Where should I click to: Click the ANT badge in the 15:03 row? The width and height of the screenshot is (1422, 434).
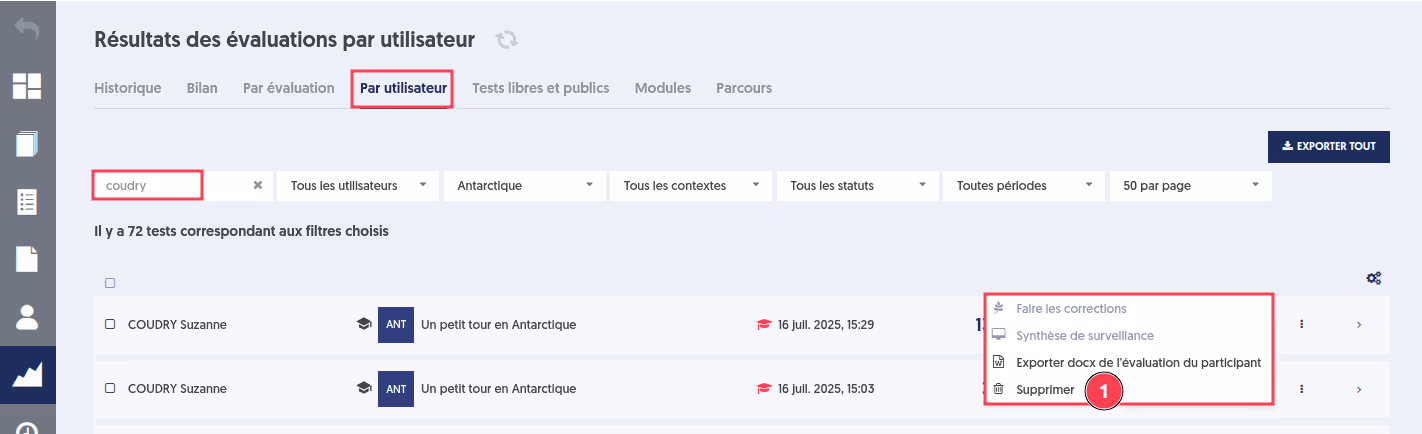396,388
